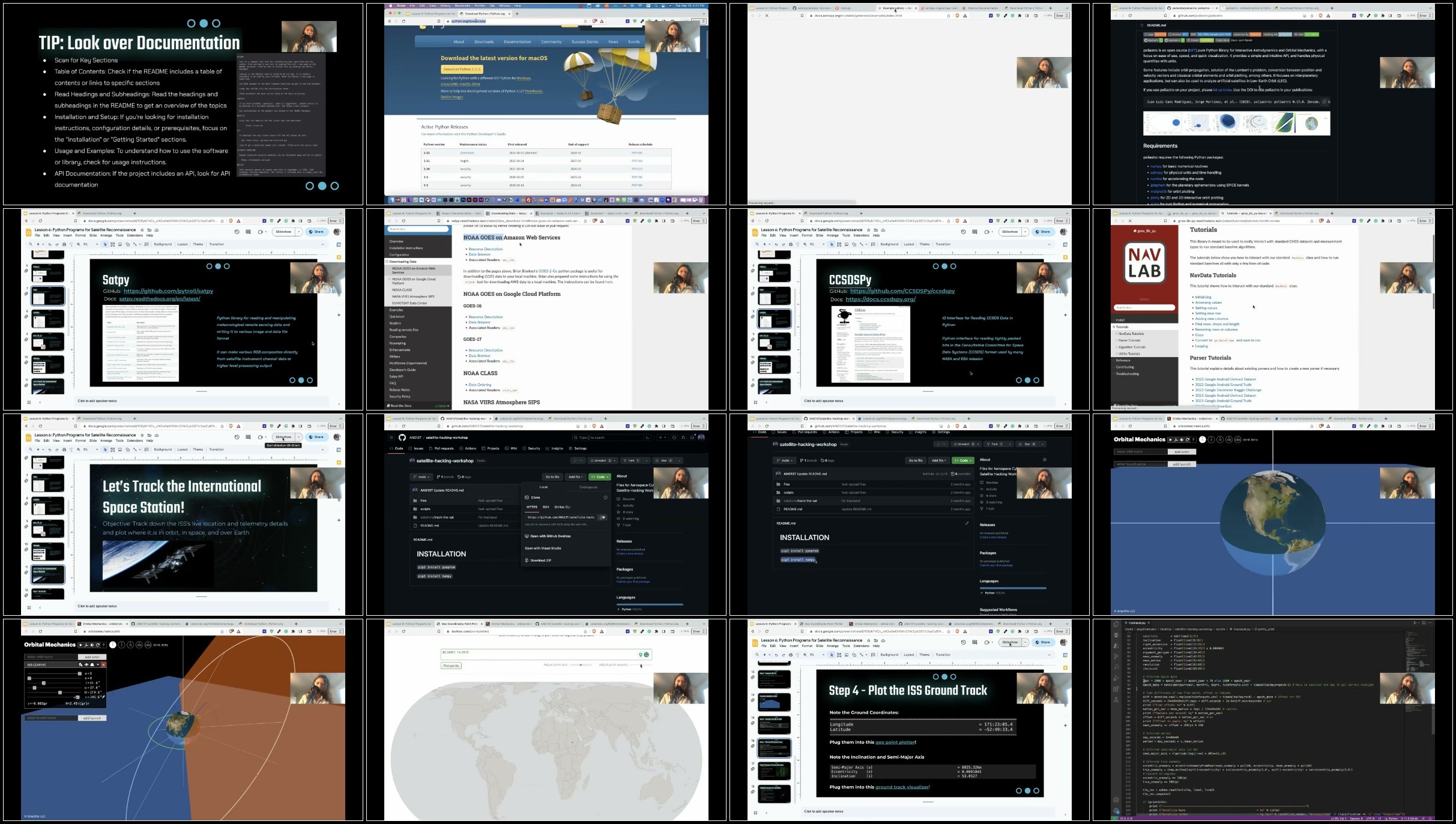
Task: Toggle ISS (ZARYA) orbit visibility eye icon
Action: click(86, 665)
